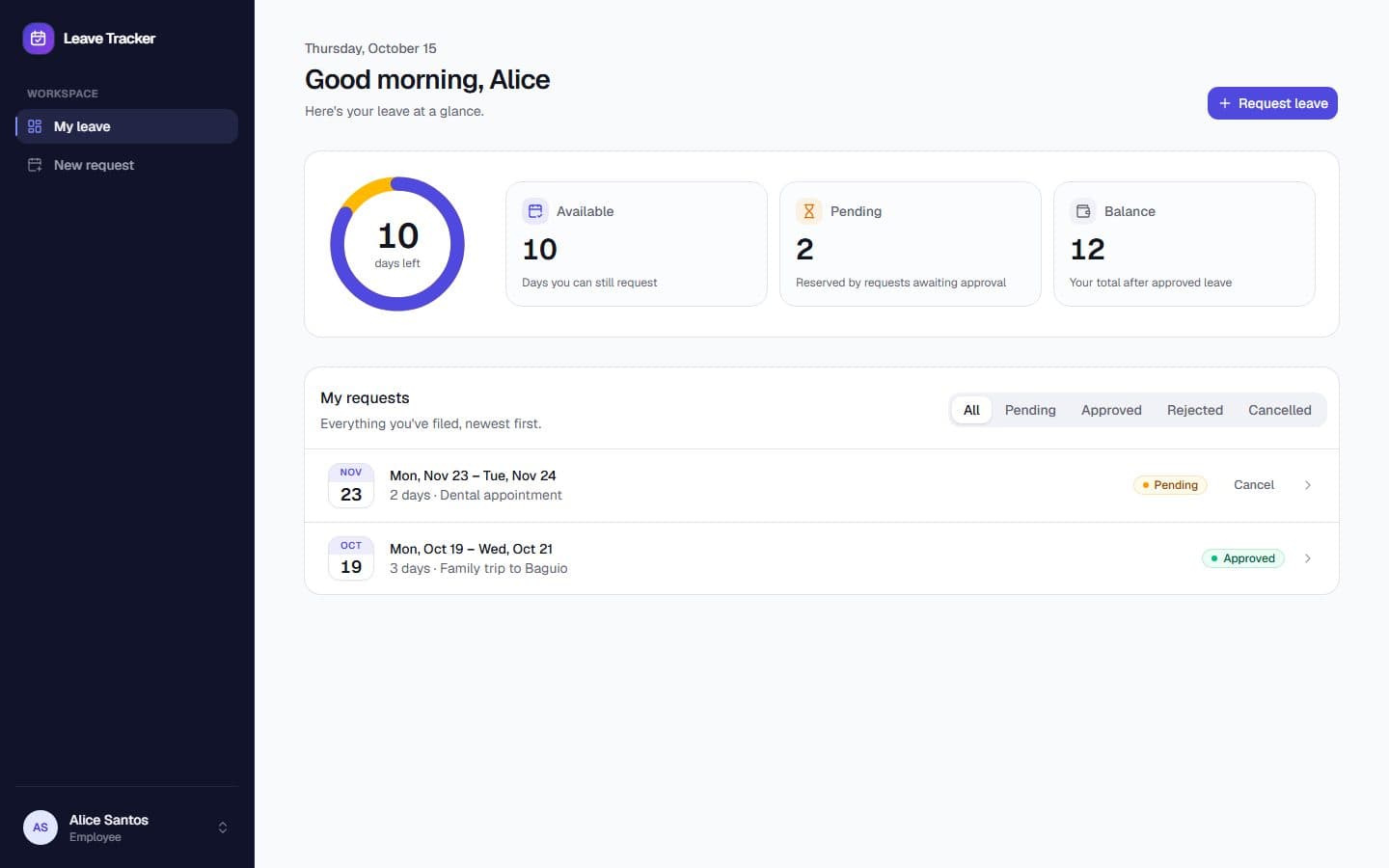Click the My leave dashboard icon
The height and width of the screenshot is (868, 1389).
(x=35, y=126)
